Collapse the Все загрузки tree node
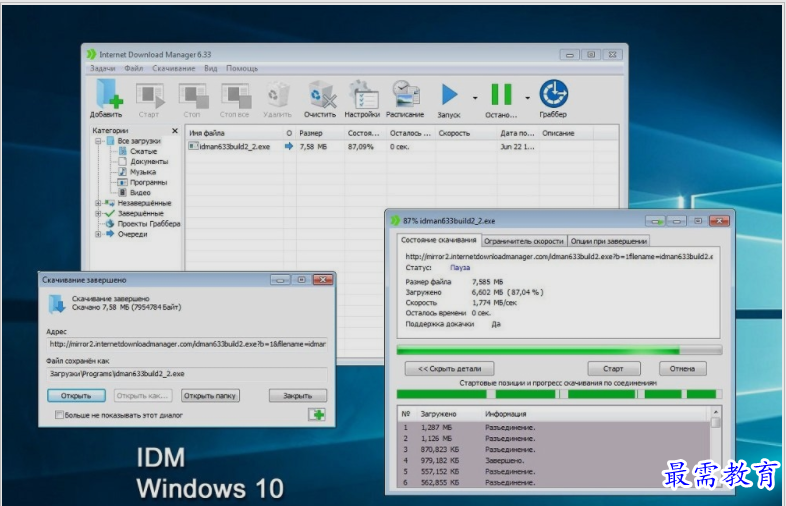The width and height of the screenshot is (786, 506). (98, 141)
